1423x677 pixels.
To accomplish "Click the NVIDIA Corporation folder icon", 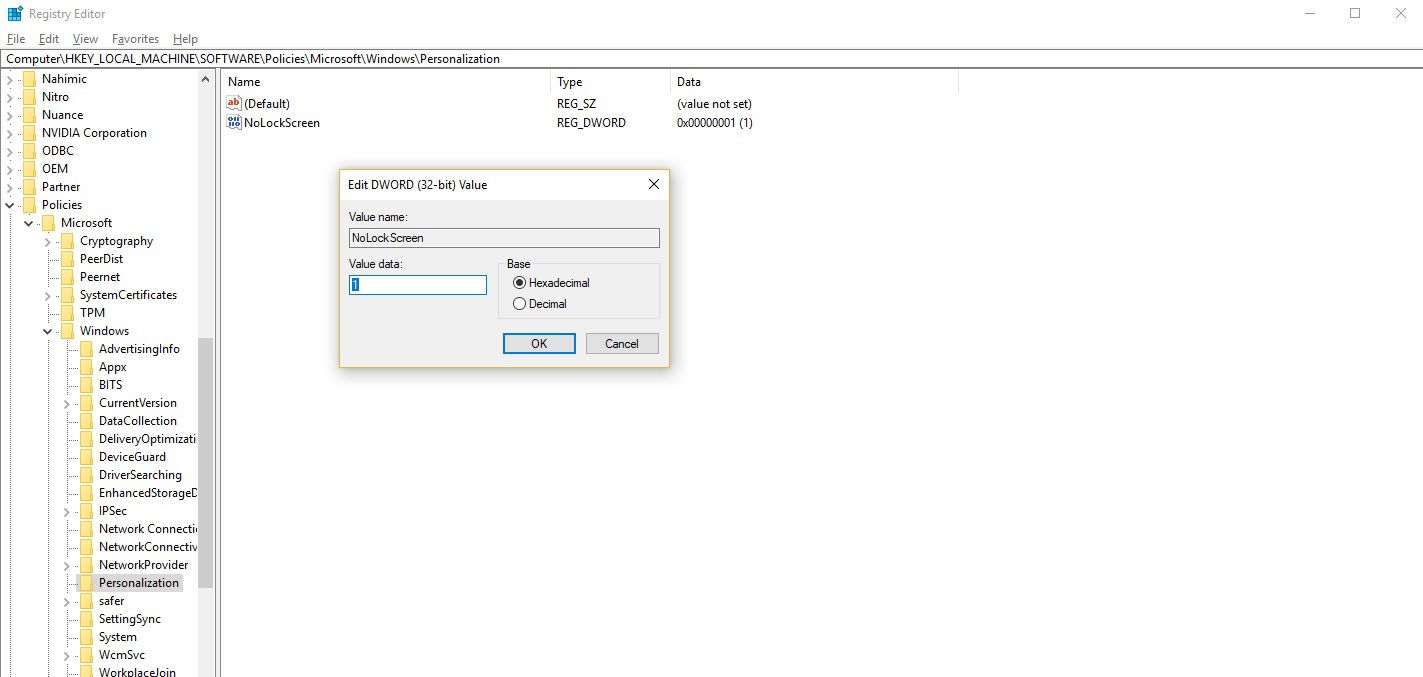I will coord(29,133).
